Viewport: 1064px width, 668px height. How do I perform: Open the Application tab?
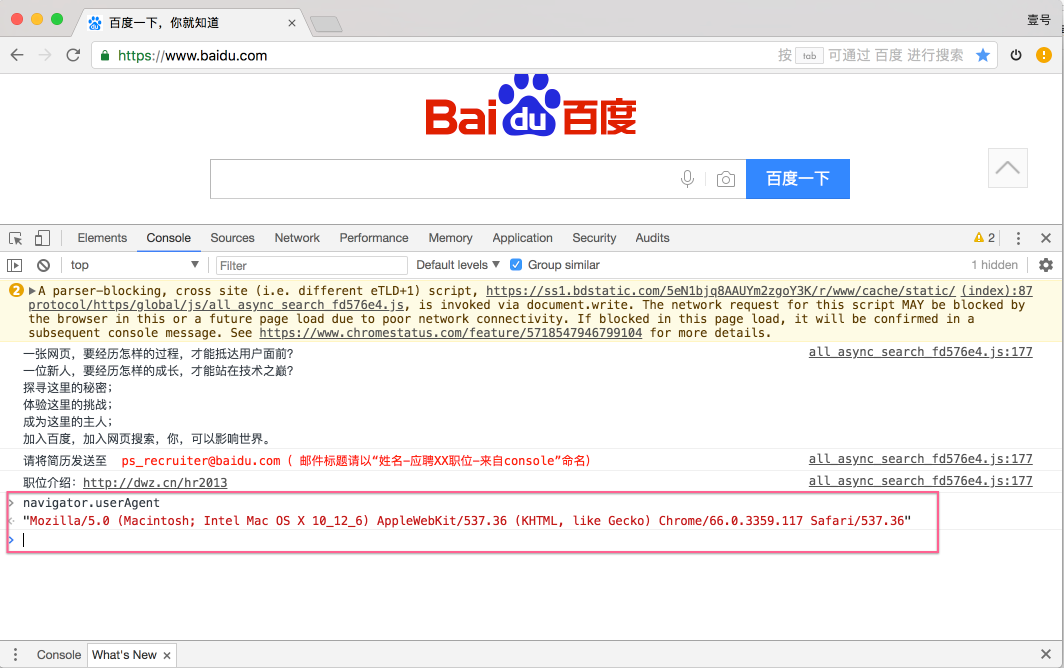(x=522, y=238)
